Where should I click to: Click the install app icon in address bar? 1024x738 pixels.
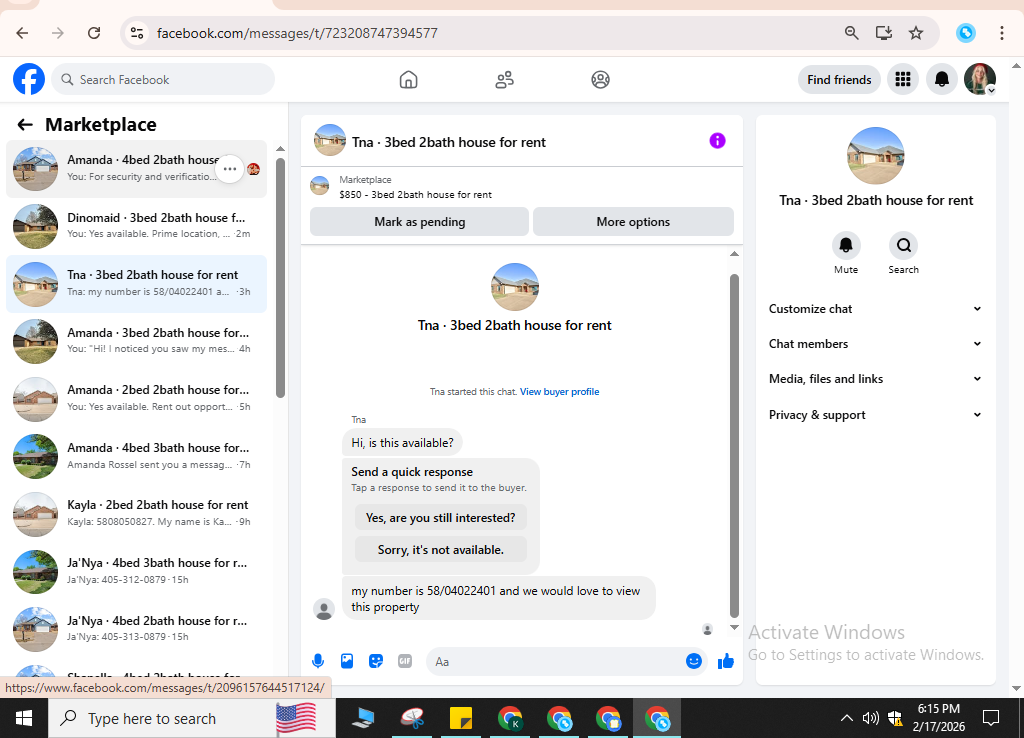pyautogui.click(x=884, y=33)
